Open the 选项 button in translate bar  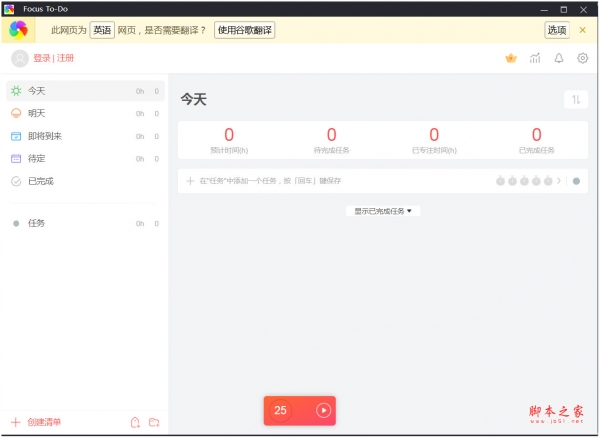[557, 30]
